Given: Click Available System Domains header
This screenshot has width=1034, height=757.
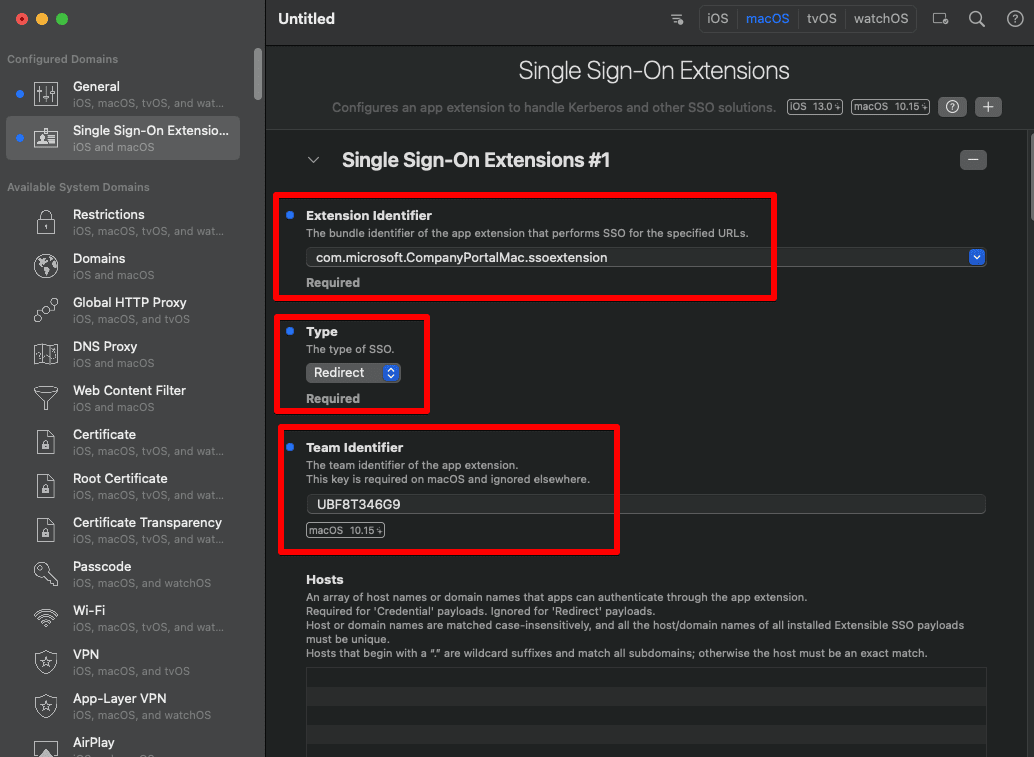Looking at the screenshot, I should [78, 187].
